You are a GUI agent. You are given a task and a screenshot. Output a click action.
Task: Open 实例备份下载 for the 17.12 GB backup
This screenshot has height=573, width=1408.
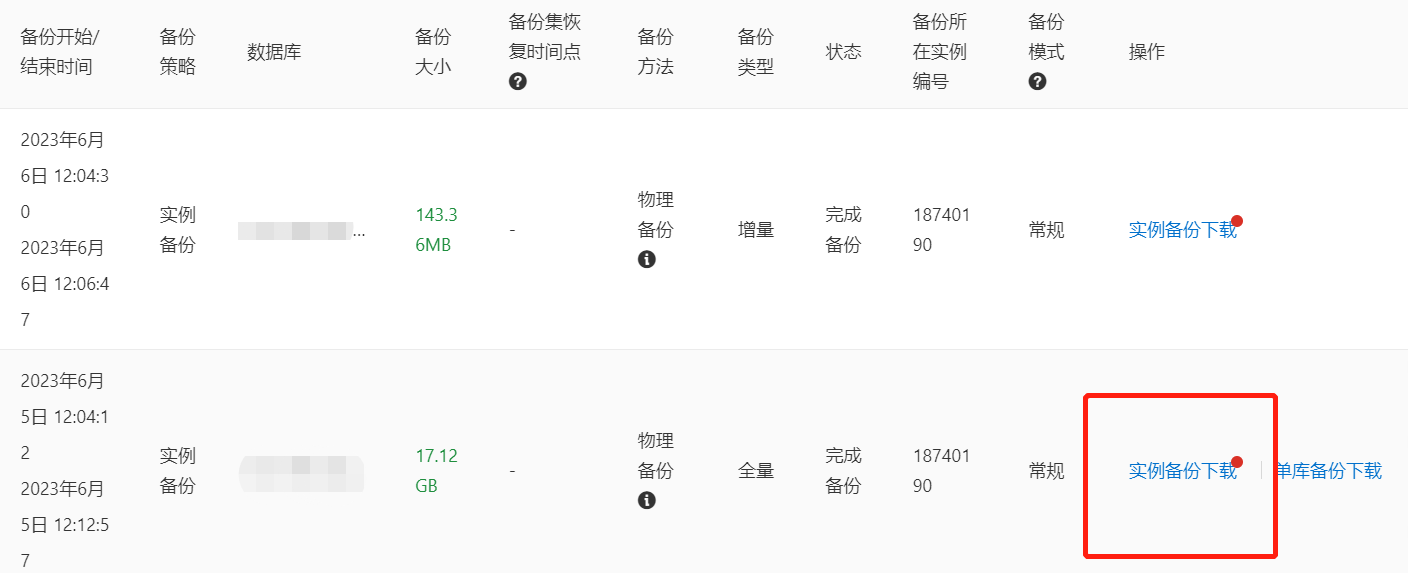tap(1182, 471)
